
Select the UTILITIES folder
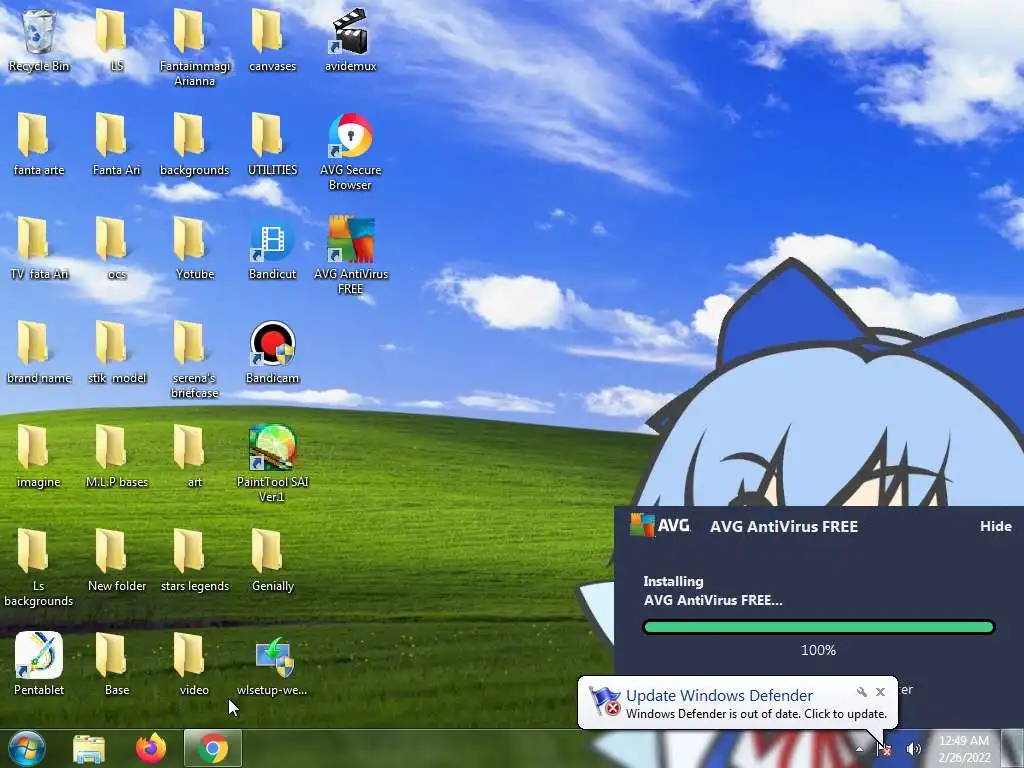(272, 144)
